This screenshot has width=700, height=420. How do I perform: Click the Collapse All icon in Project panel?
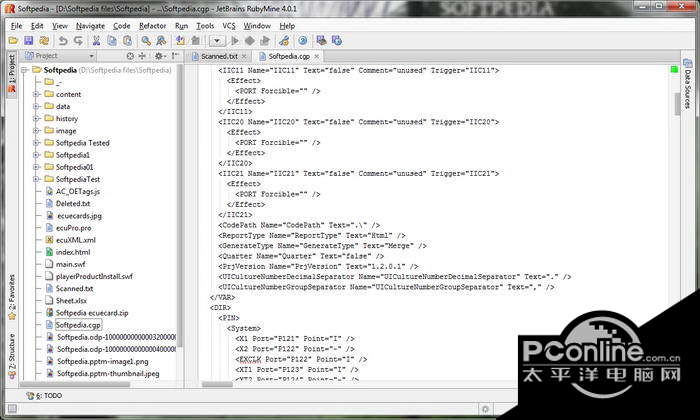click(142, 56)
